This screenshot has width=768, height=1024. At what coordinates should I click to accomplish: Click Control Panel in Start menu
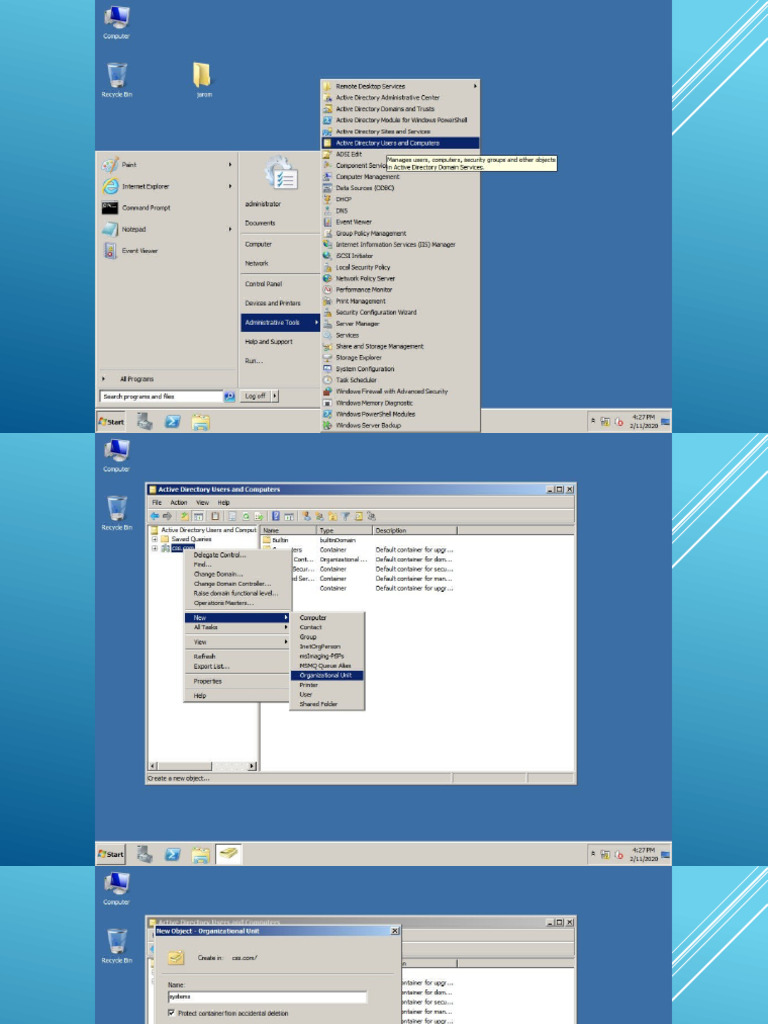pyautogui.click(x=263, y=284)
